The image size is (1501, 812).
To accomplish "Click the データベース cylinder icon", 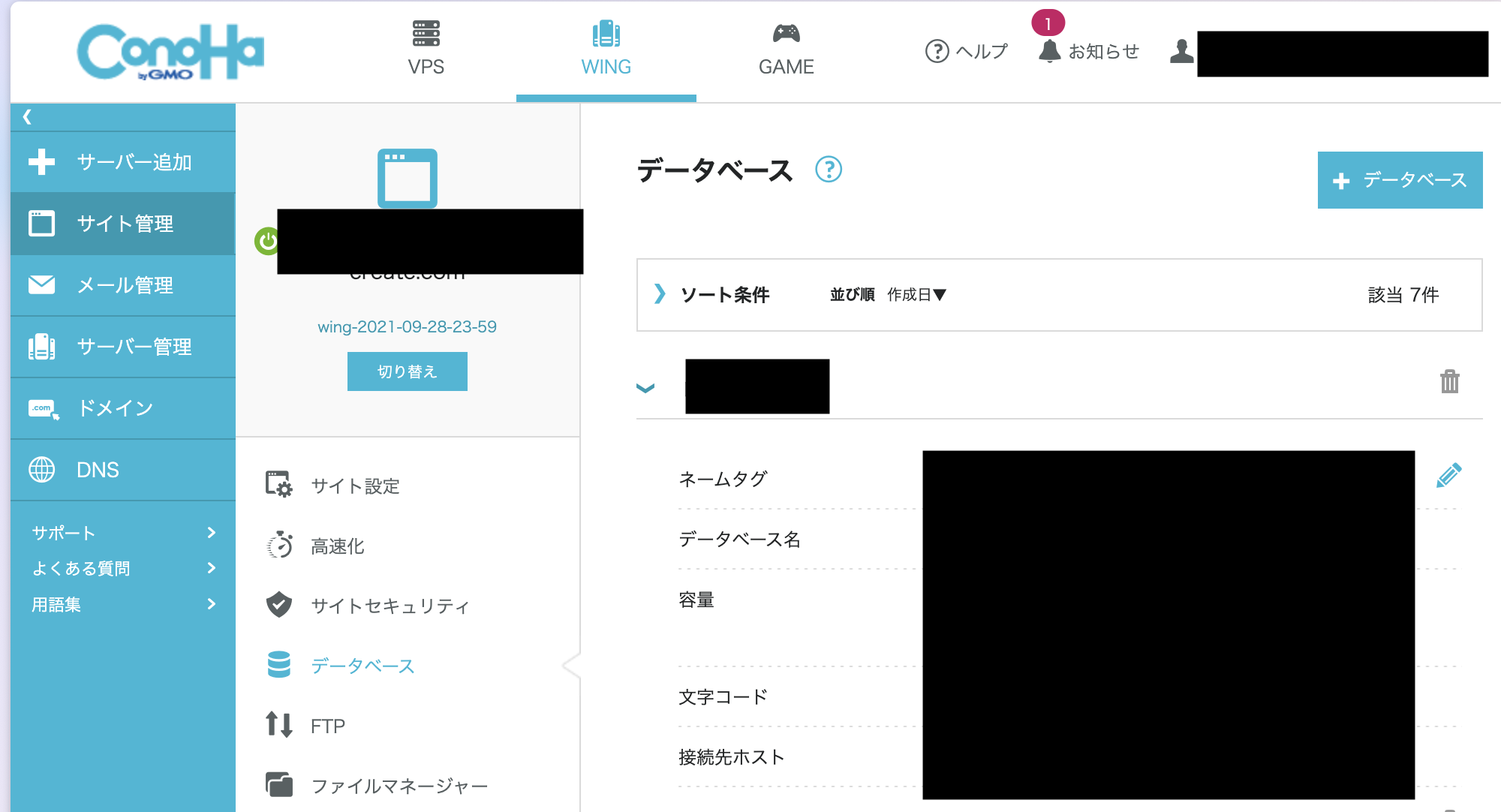I will pyautogui.click(x=278, y=664).
